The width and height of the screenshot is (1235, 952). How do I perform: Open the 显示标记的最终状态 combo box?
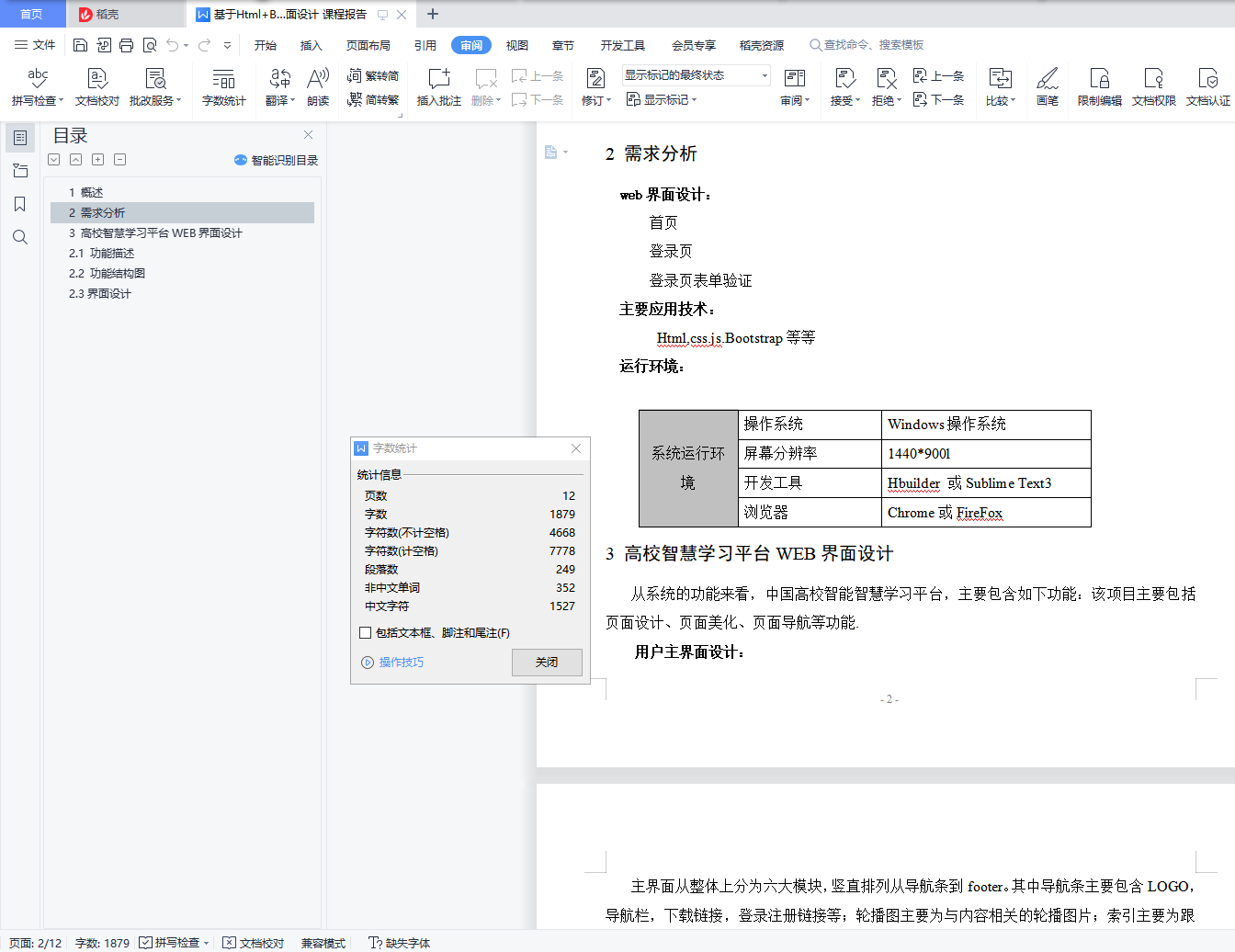coord(697,75)
